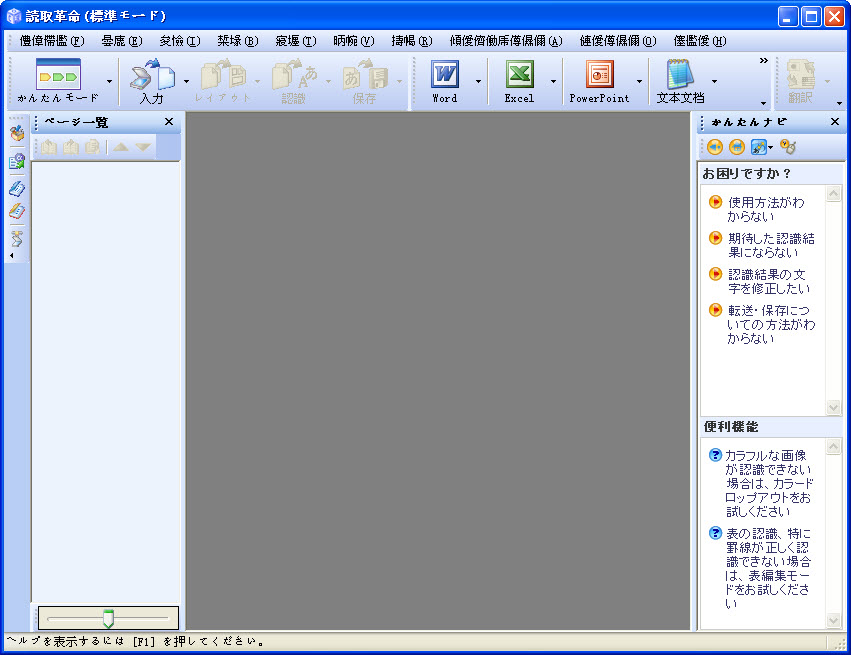Close the ページ一覧 panel

tap(169, 122)
